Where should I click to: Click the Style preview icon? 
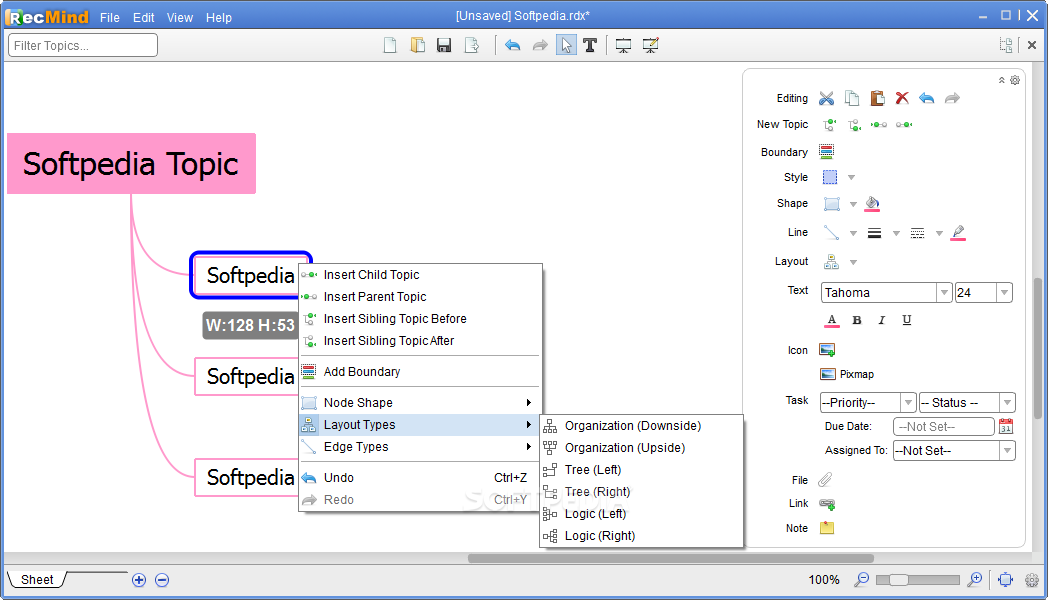point(829,177)
